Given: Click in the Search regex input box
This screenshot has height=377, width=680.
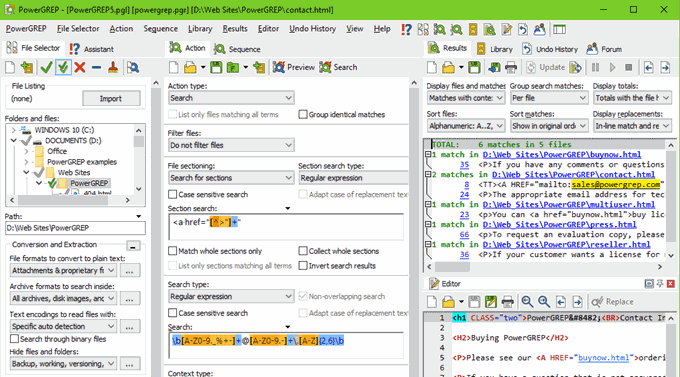Looking at the screenshot, I should (286, 346).
